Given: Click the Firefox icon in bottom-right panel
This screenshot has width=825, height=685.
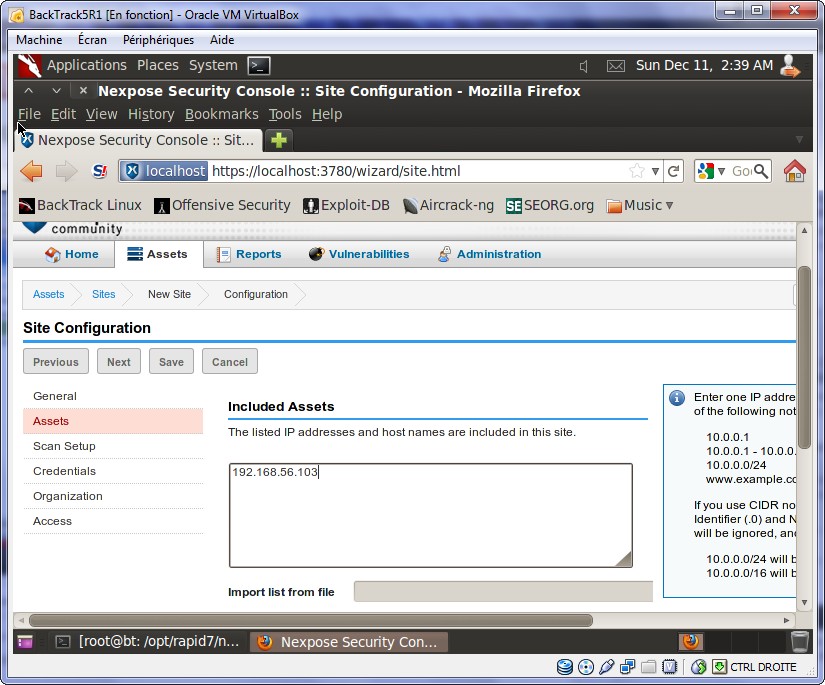Looking at the screenshot, I should click(x=691, y=642).
